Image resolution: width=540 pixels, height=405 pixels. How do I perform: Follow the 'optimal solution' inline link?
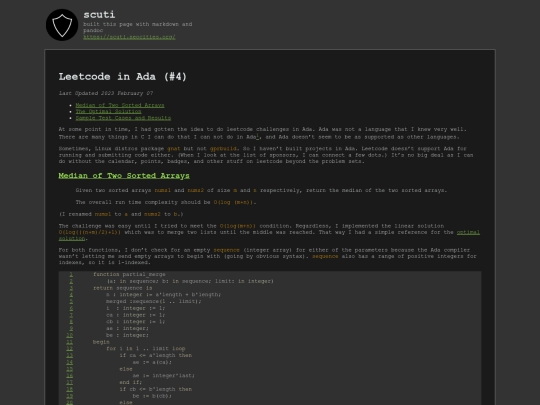[x=468, y=232]
